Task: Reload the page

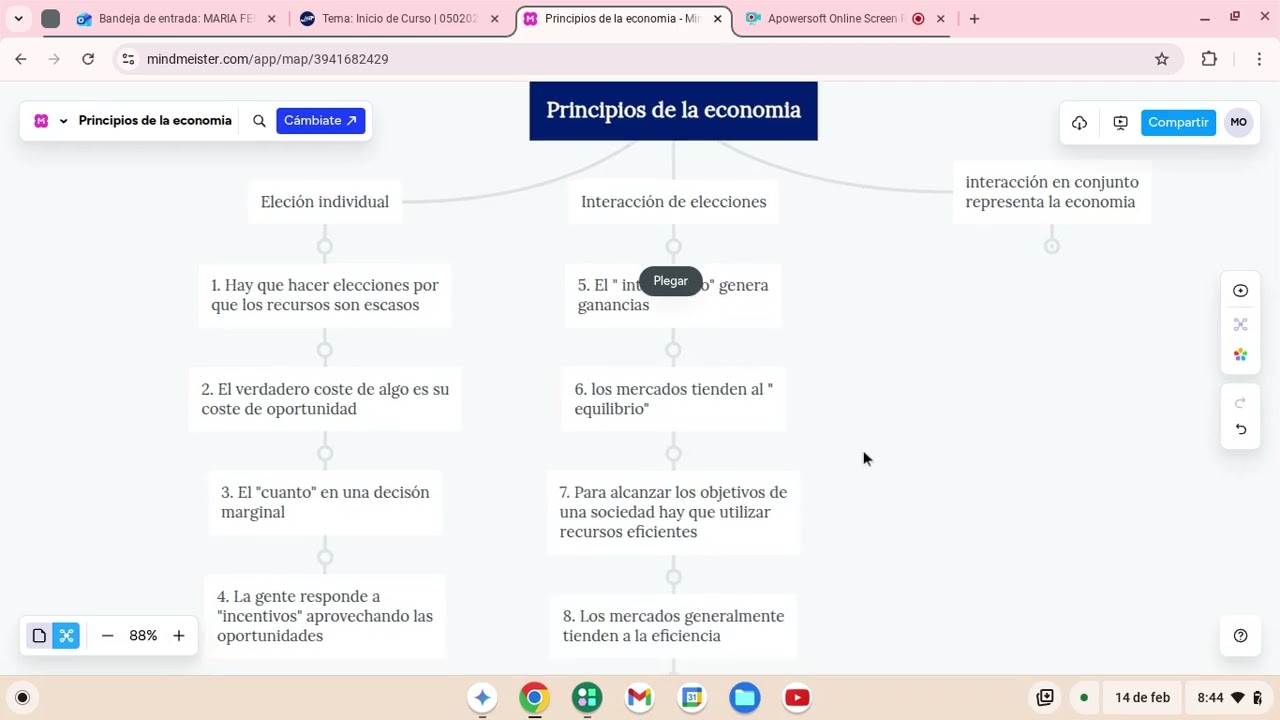Action: click(x=88, y=59)
